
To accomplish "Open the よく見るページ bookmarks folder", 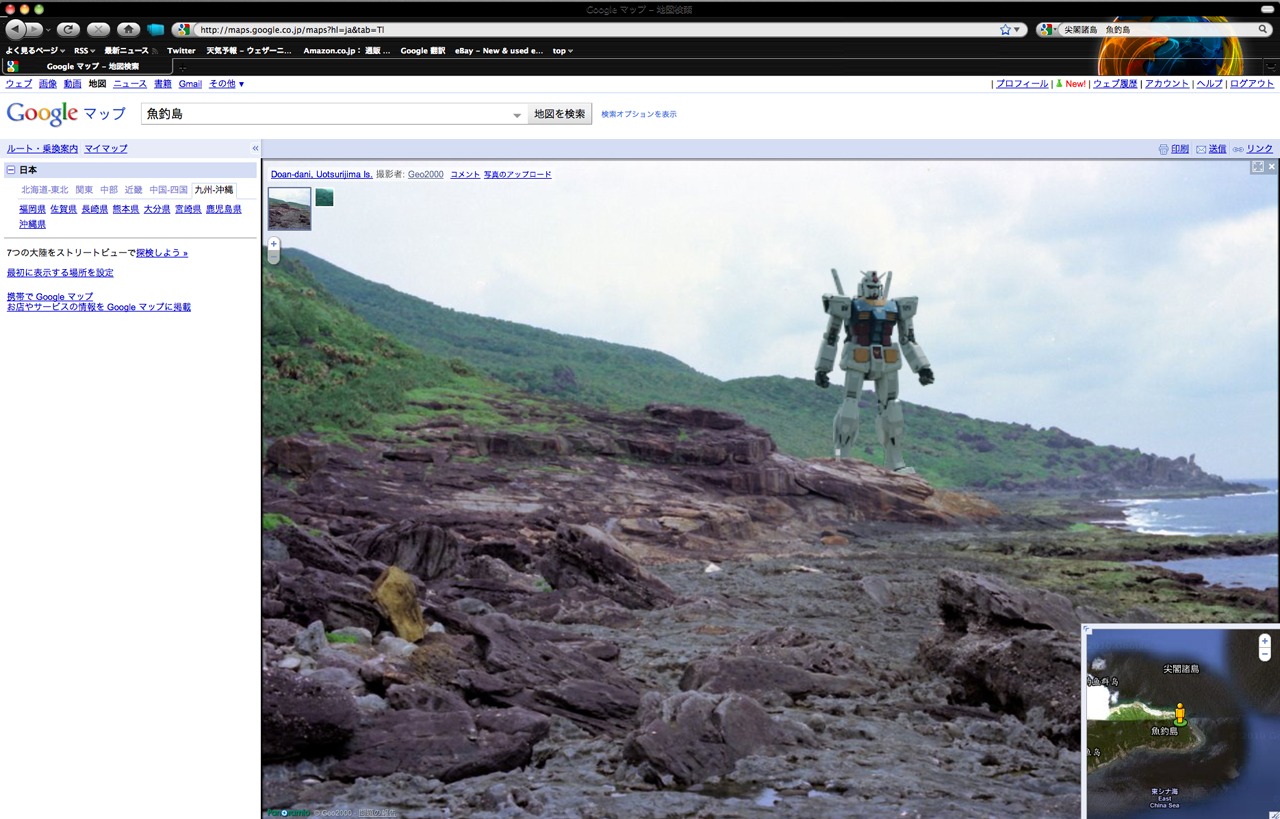I will click(x=35, y=50).
